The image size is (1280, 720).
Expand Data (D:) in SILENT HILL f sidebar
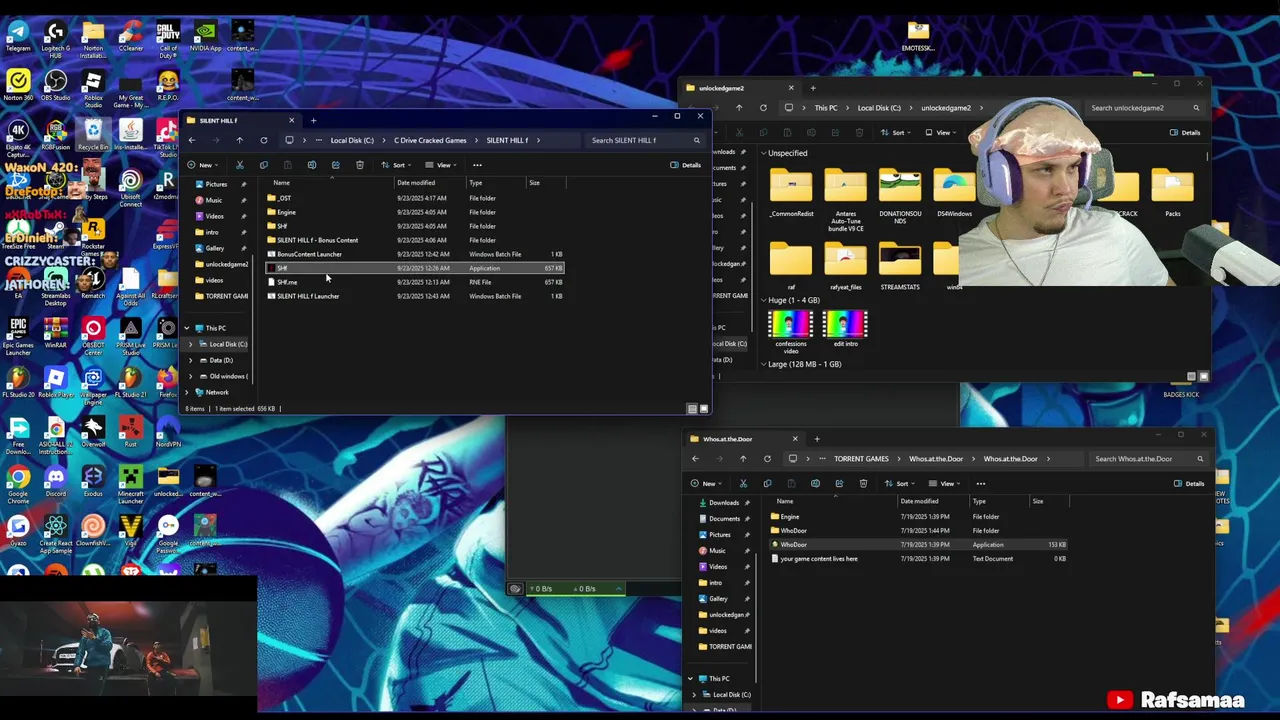[190, 360]
